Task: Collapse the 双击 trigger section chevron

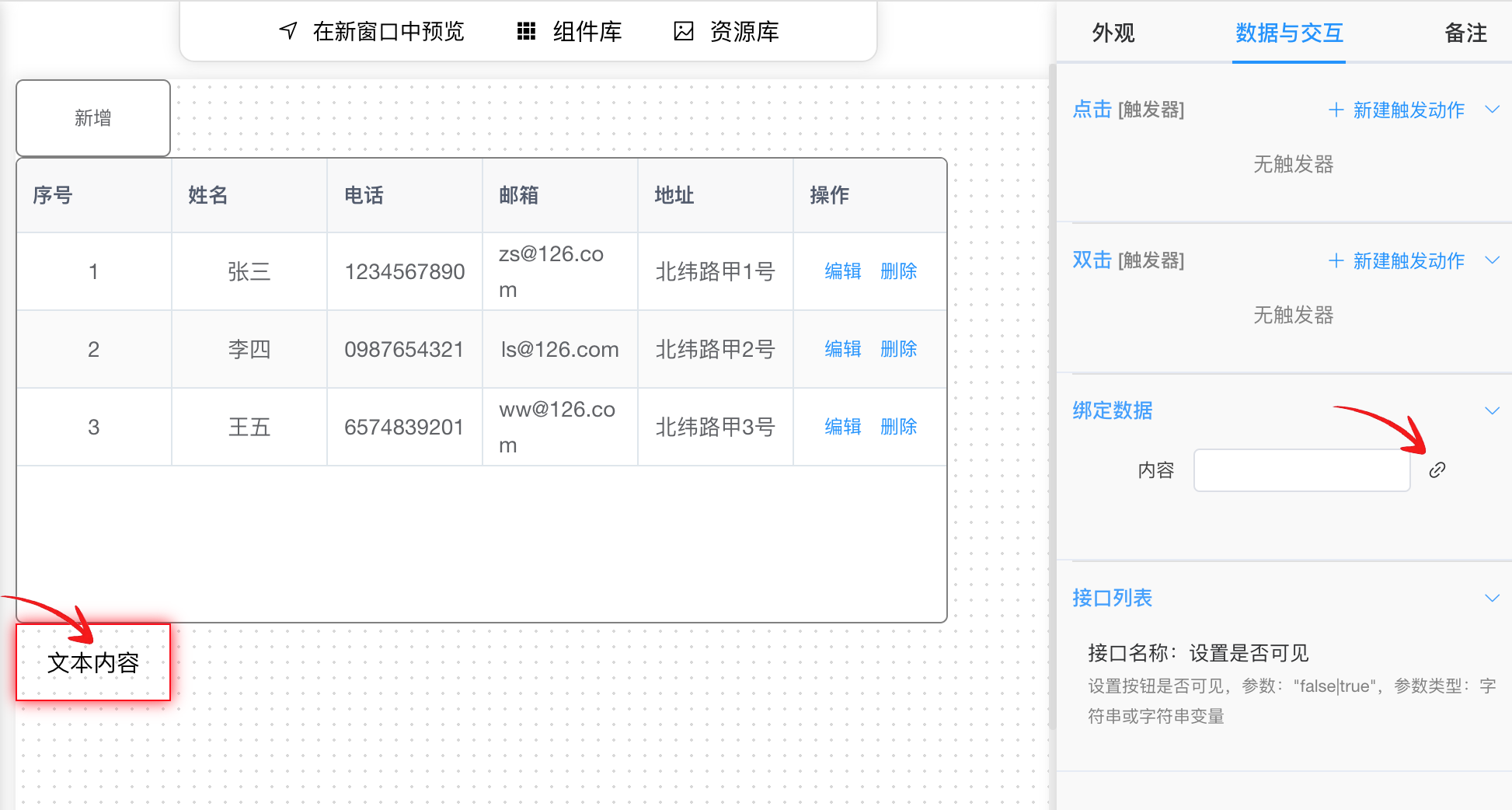Action: 1492,260
